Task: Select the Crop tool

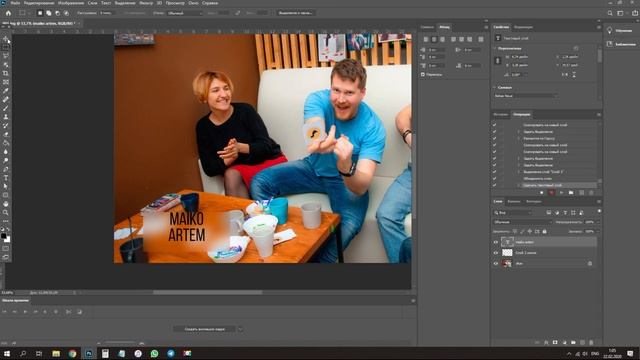Action: 6,73
